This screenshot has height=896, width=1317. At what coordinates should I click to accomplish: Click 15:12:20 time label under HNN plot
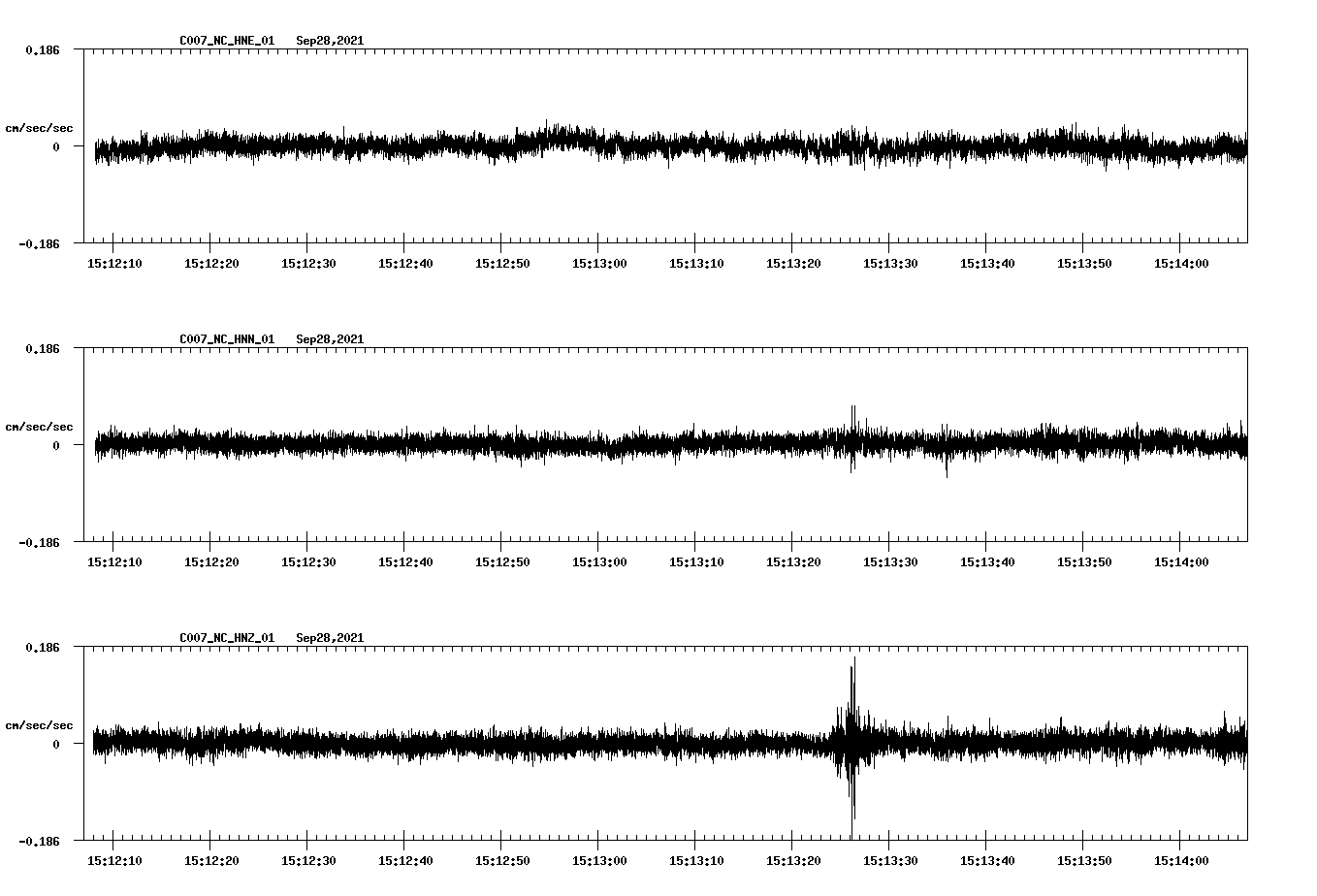211,562
